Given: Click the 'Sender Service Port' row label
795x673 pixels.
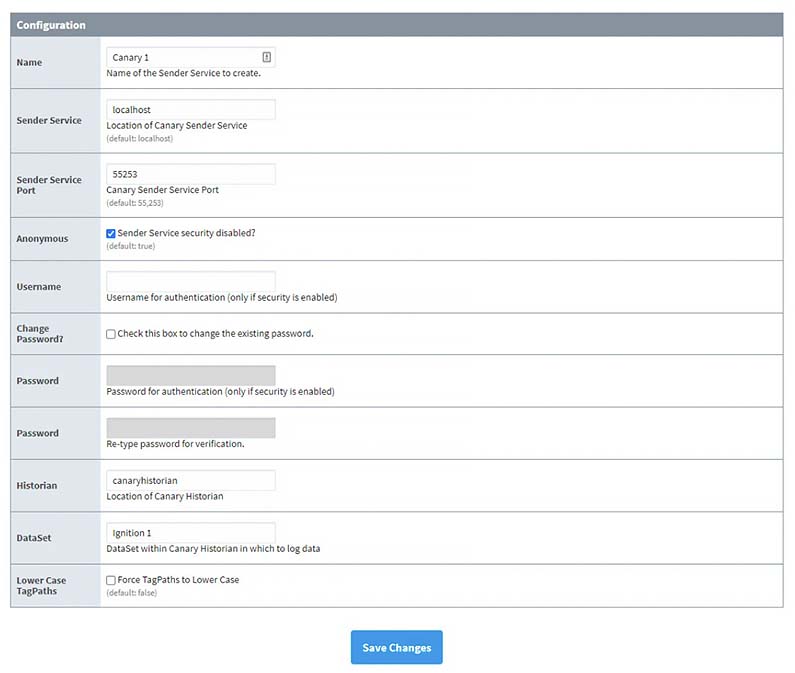Looking at the screenshot, I should pyautogui.click(x=49, y=185).
